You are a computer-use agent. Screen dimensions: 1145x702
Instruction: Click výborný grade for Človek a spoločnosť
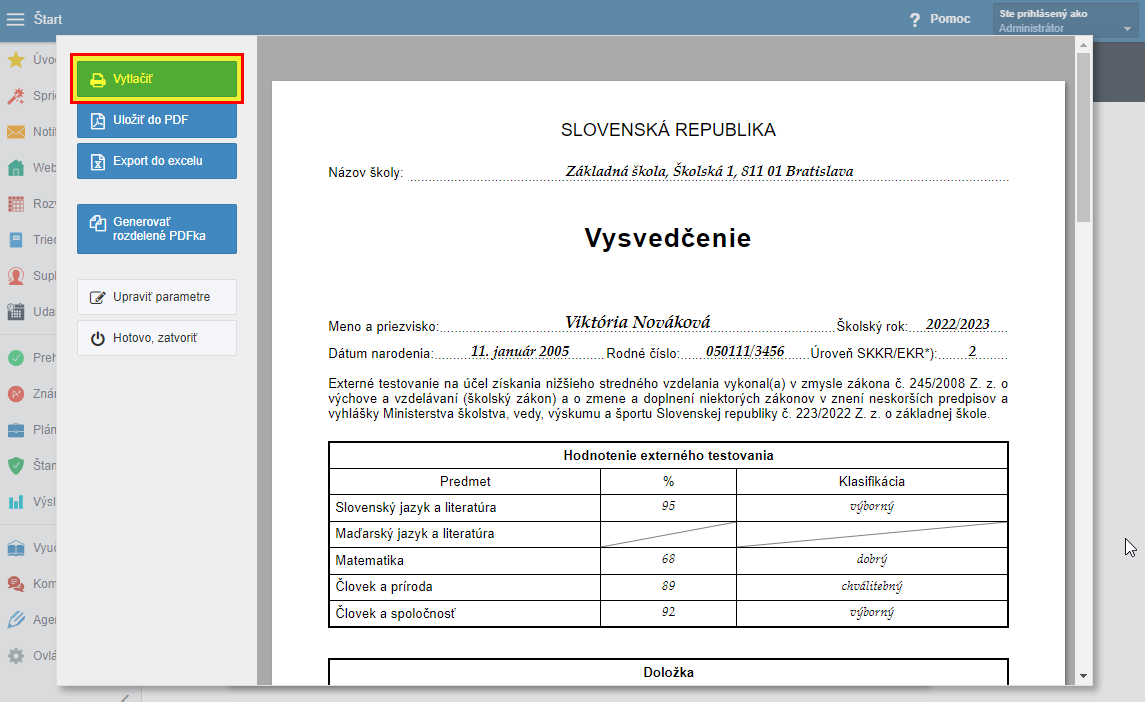pyautogui.click(x=872, y=613)
